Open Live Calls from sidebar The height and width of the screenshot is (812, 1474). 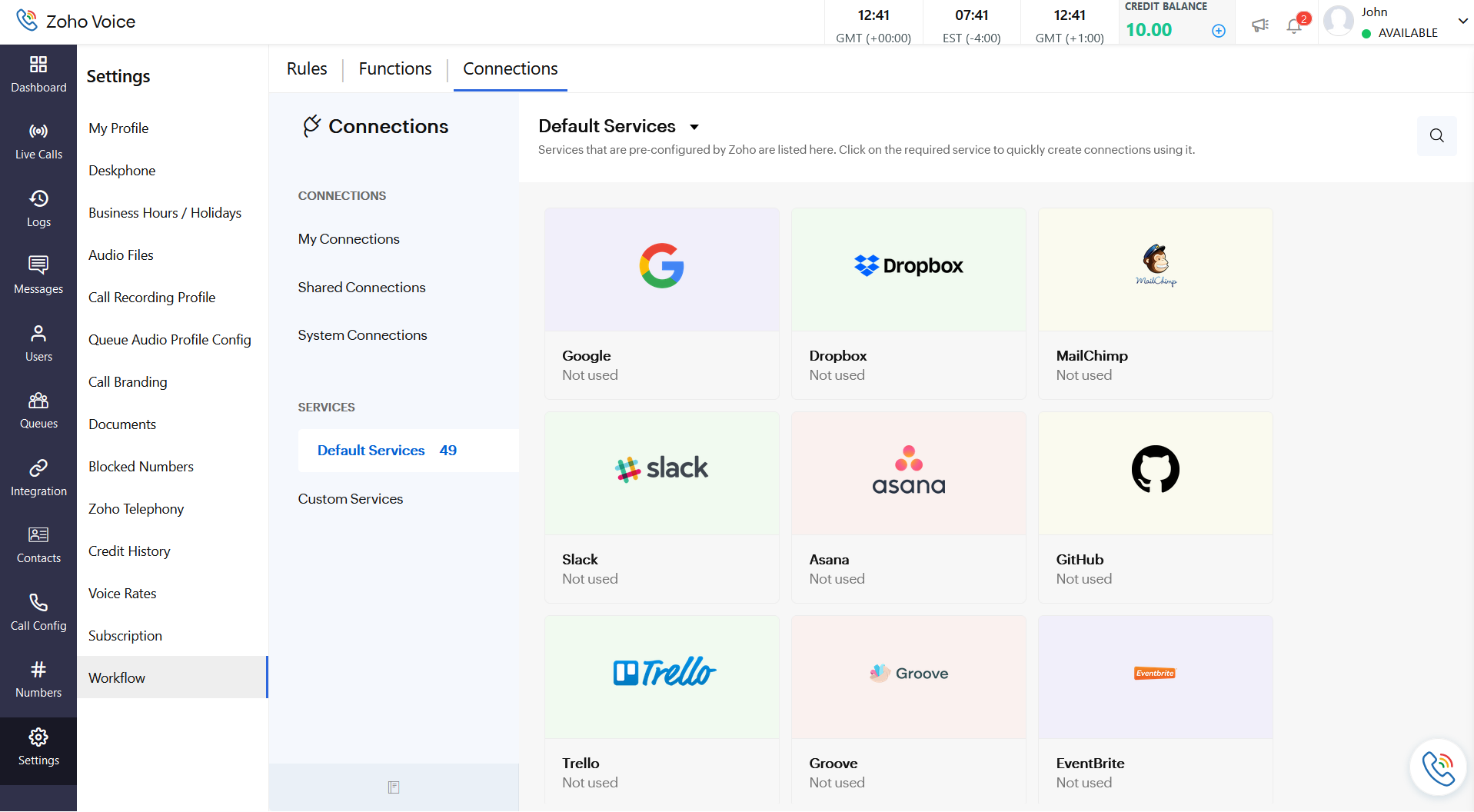38,141
